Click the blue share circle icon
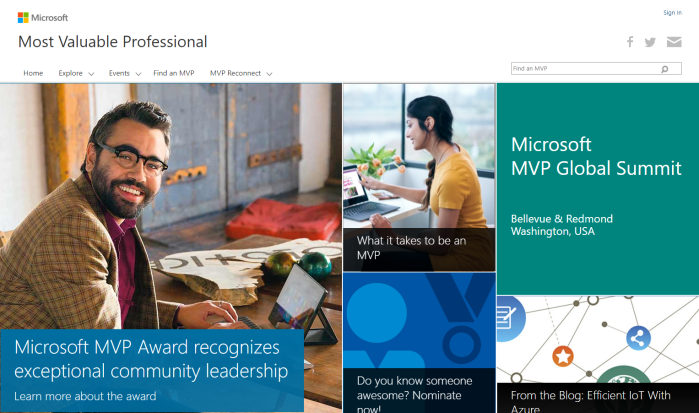699x413 pixels. point(638,339)
